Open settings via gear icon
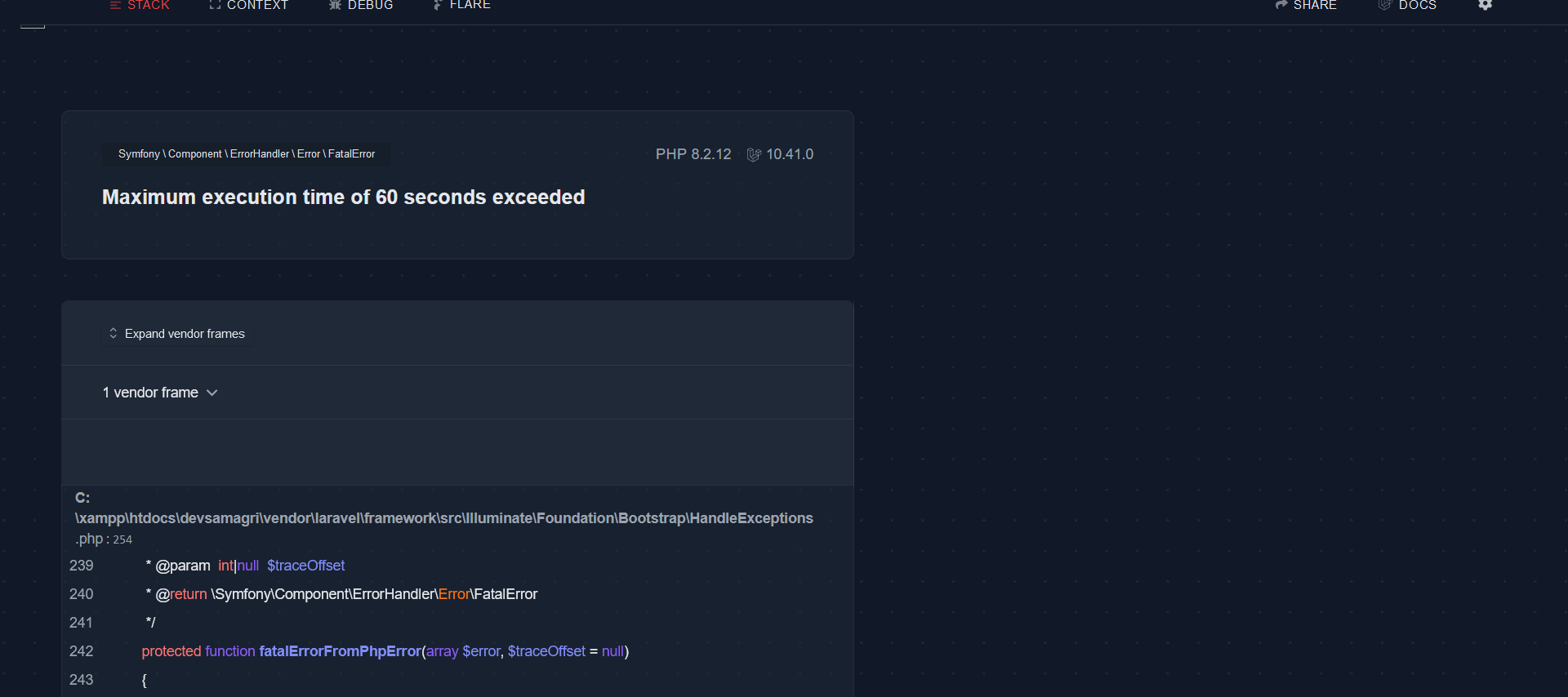Screen dimensions: 1568x697 click(1486, 5)
